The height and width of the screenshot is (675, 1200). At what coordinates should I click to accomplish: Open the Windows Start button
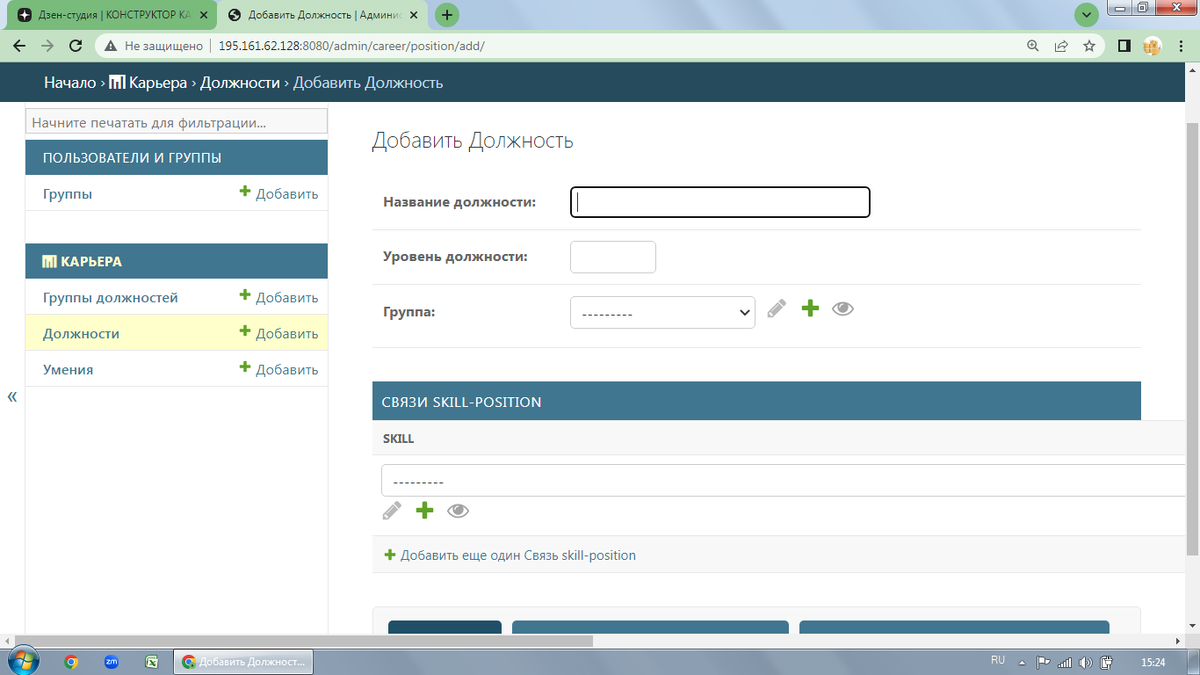[x=22, y=661]
